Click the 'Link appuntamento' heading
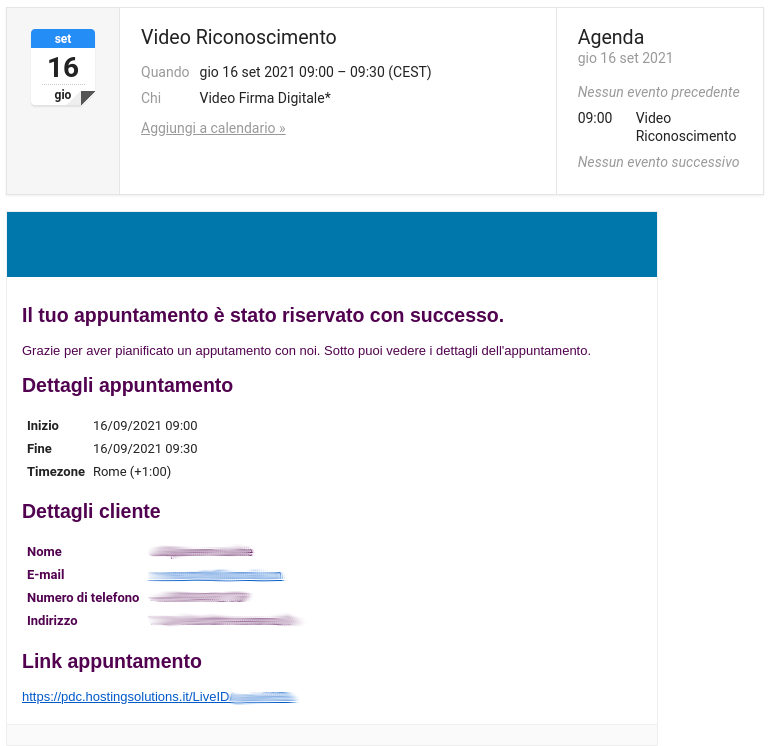Image resolution: width=772 pixels, height=746 pixels. 112,661
